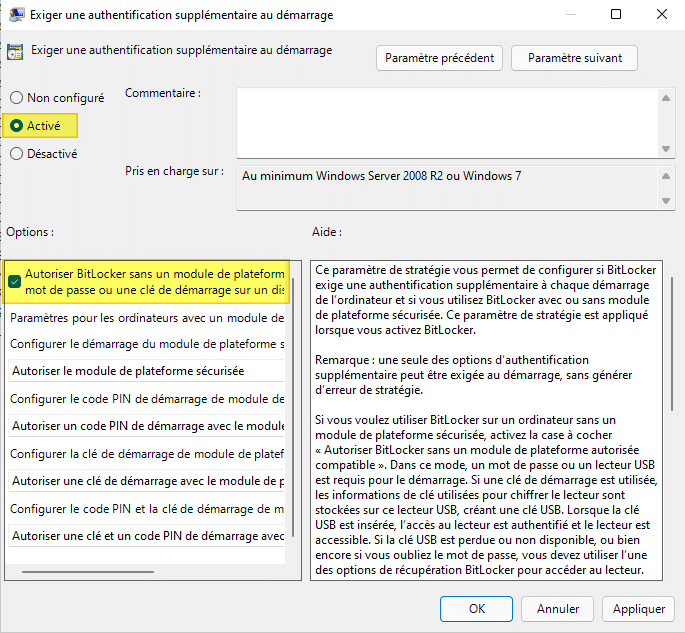Click help paragraph starting 'Remarque : une seule'
This screenshot has height=633, width=685.
474,375
